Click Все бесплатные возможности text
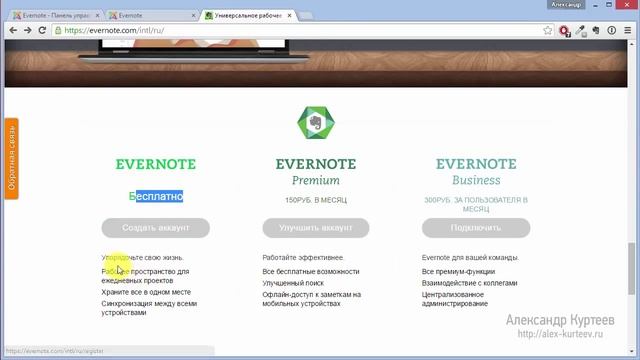 (x=311, y=271)
